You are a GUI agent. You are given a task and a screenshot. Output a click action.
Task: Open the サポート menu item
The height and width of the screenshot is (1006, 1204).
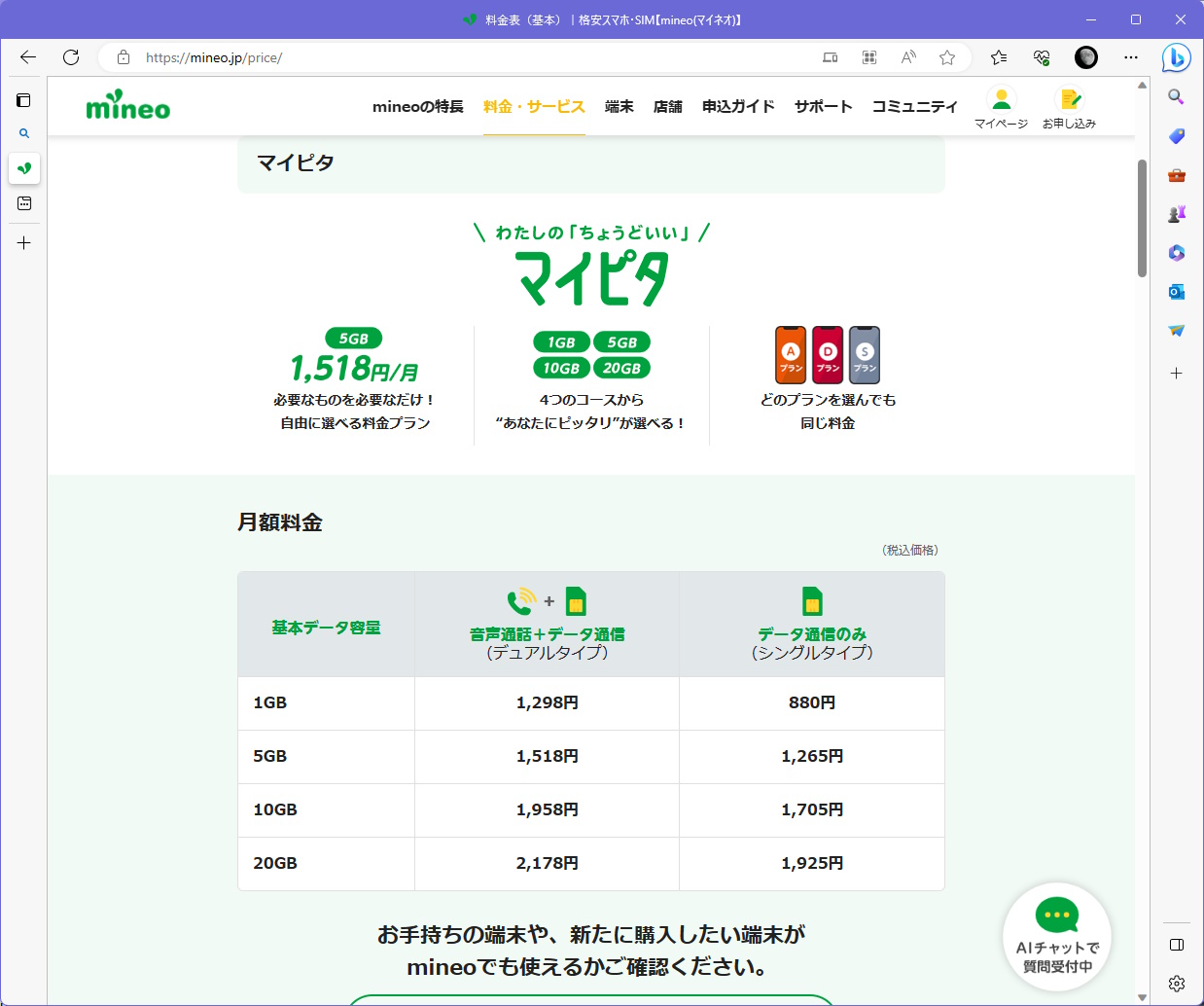tap(824, 106)
